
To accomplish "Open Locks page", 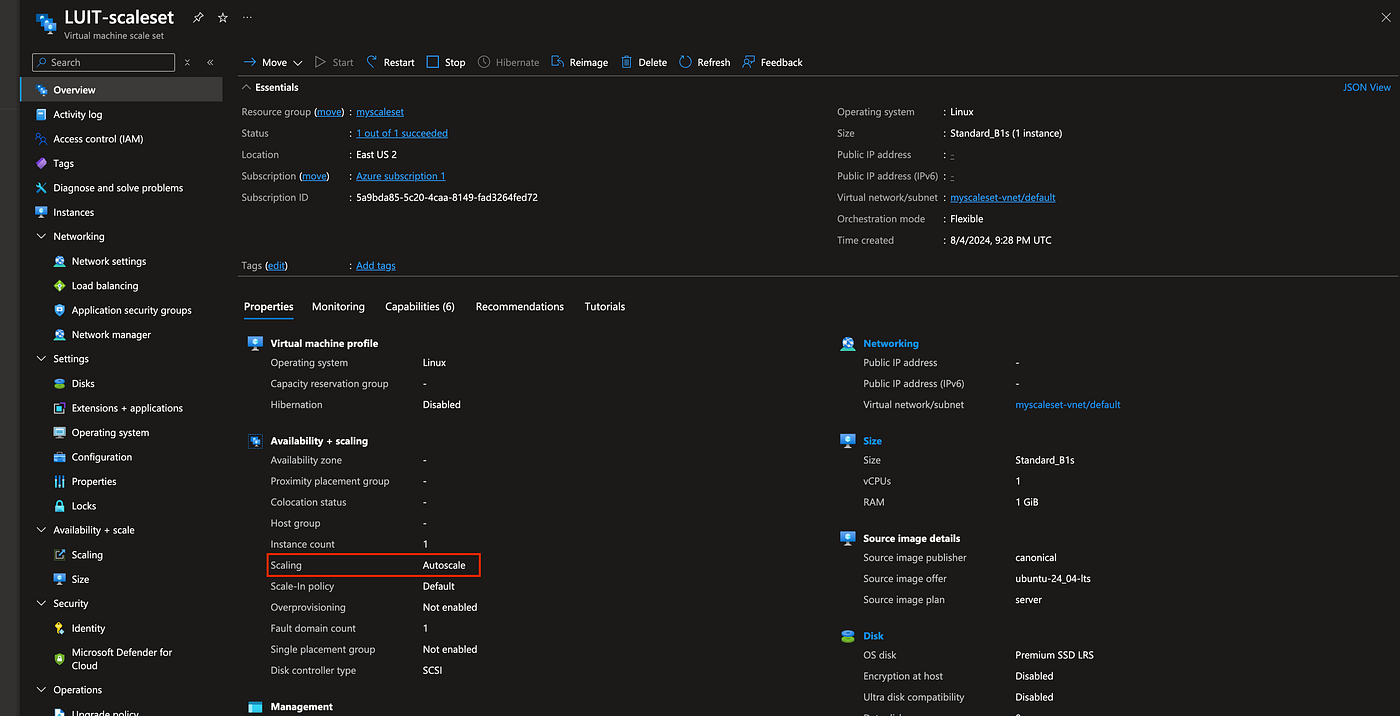I will tap(84, 506).
